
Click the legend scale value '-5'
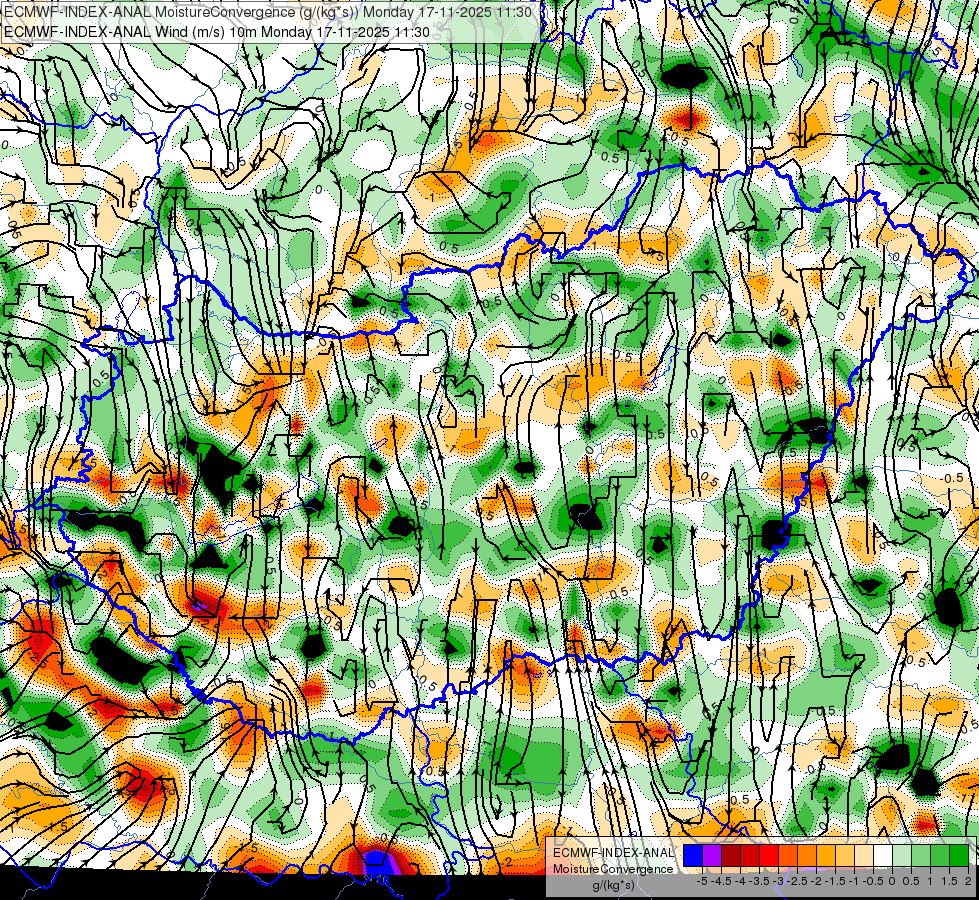click(x=702, y=881)
